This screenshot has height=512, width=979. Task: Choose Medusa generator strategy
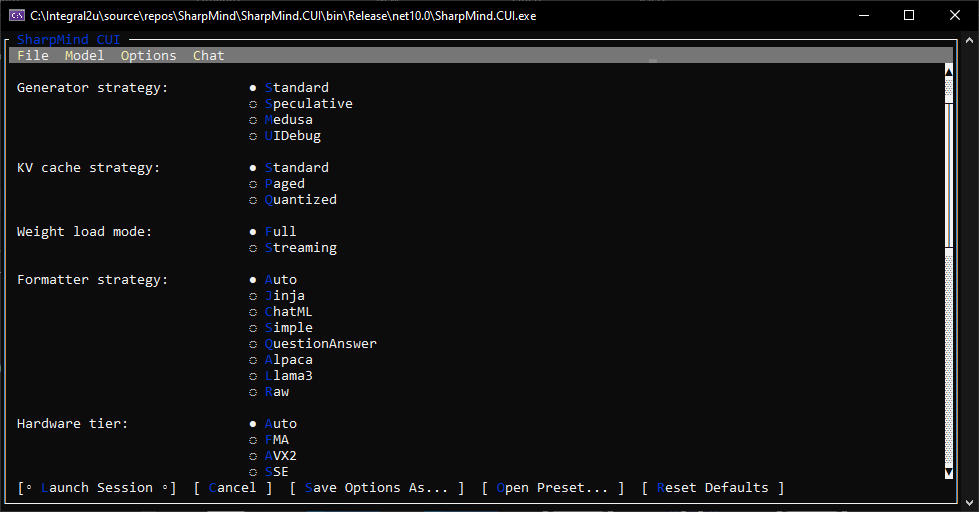(x=281, y=120)
